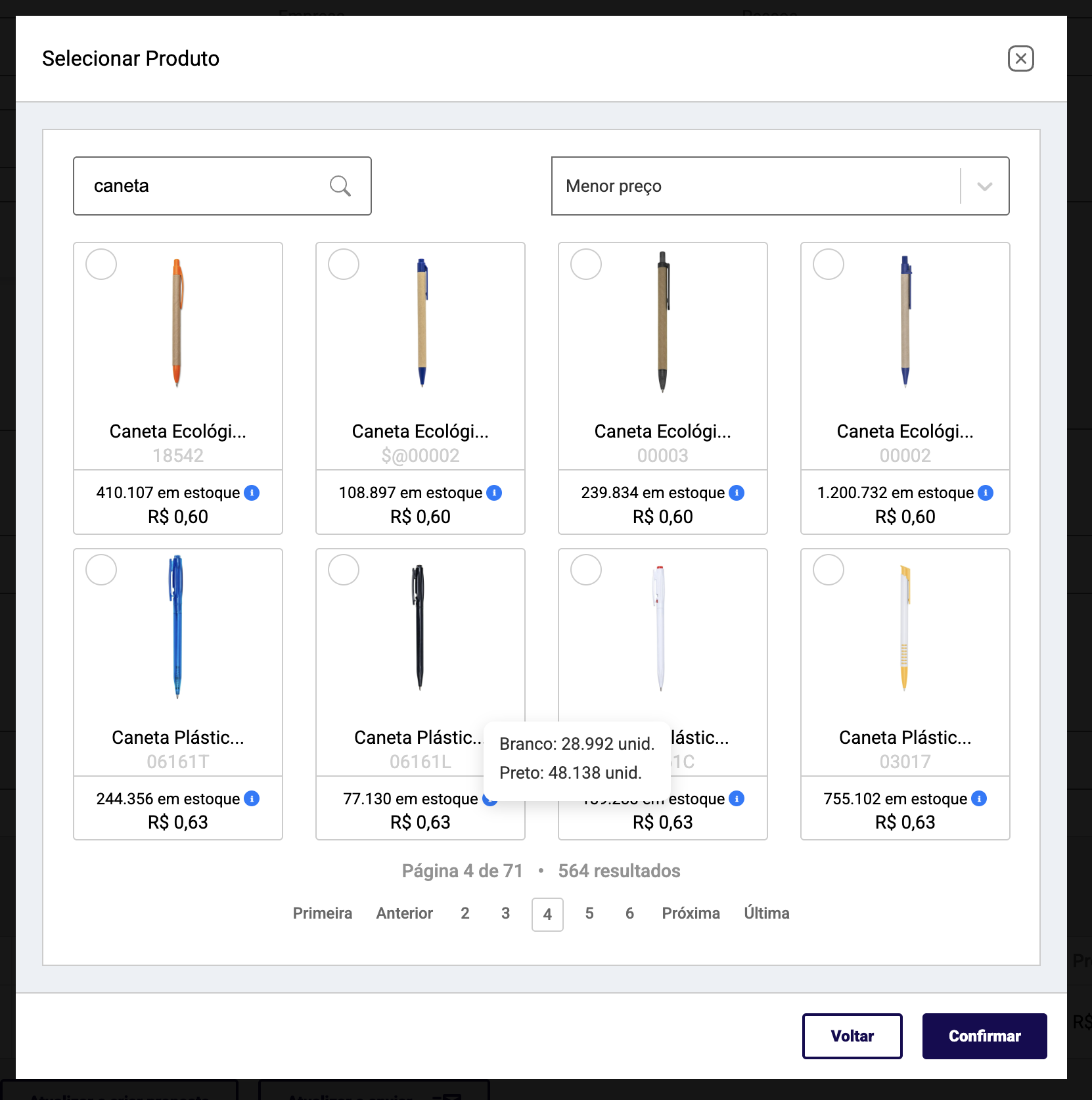Select product 00003 radio button
Viewport: 1092px width, 1100px height.
tap(586, 264)
